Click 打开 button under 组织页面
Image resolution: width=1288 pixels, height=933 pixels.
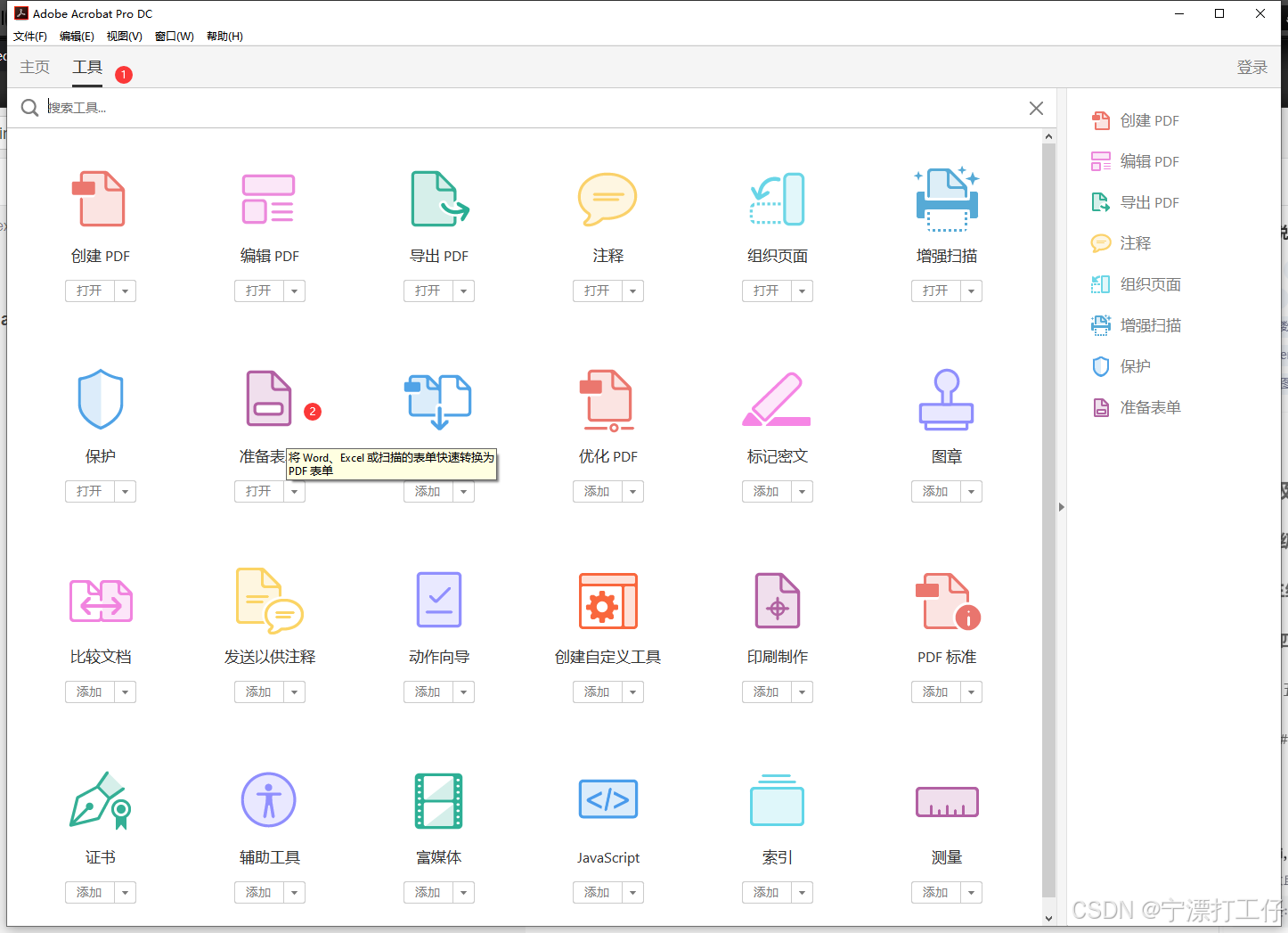(x=767, y=291)
